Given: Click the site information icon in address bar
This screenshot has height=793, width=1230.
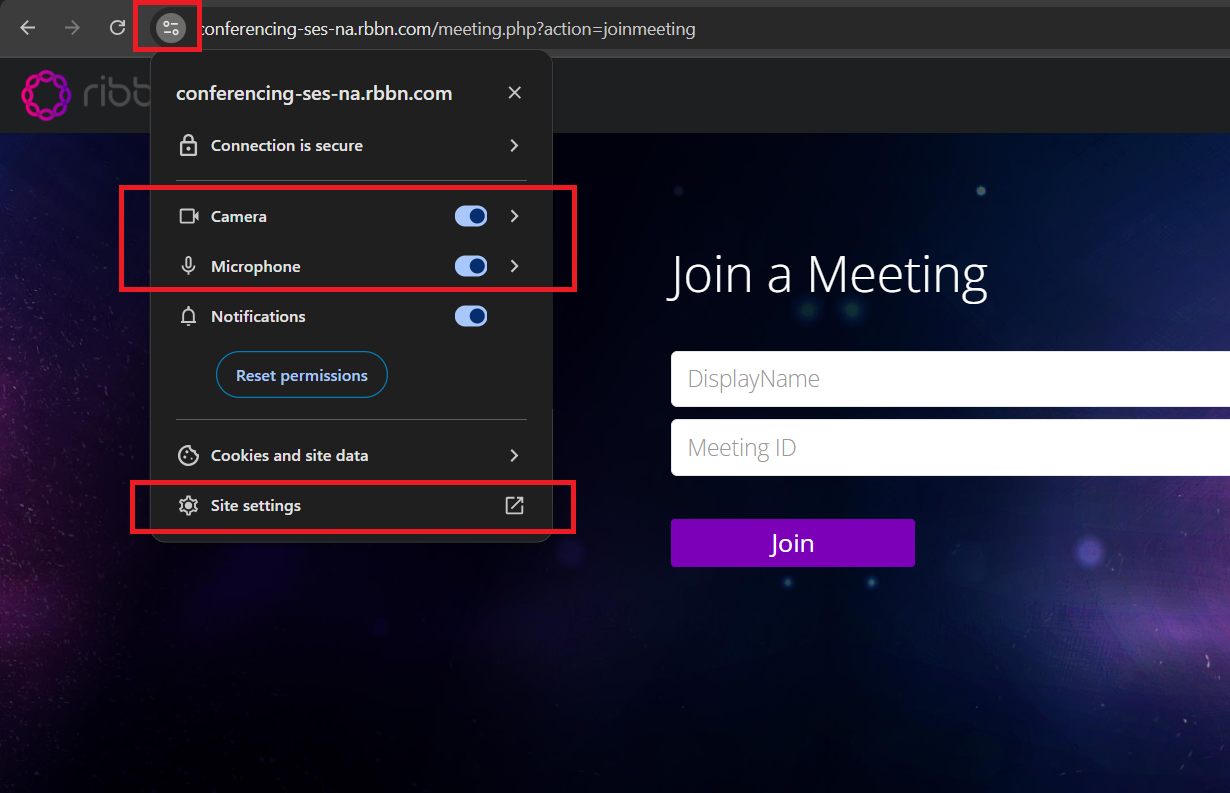Looking at the screenshot, I should point(170,28).
